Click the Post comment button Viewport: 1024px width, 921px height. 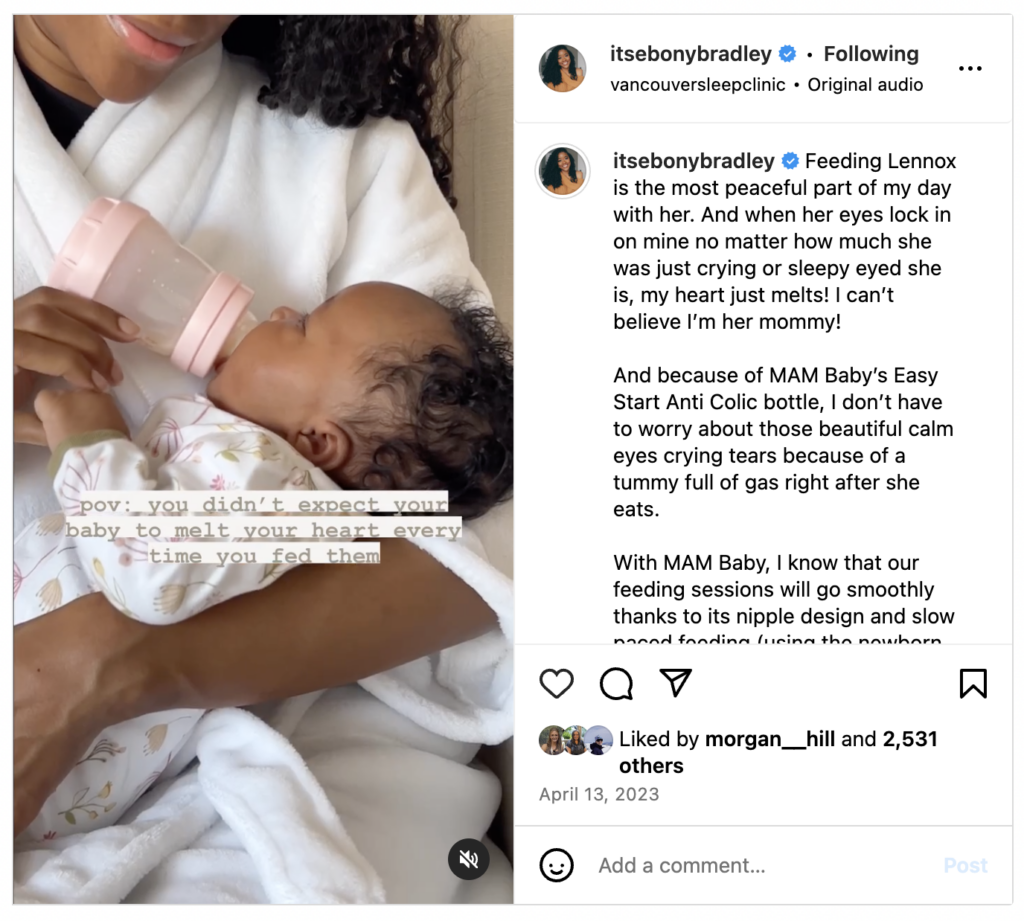point(965,865)
